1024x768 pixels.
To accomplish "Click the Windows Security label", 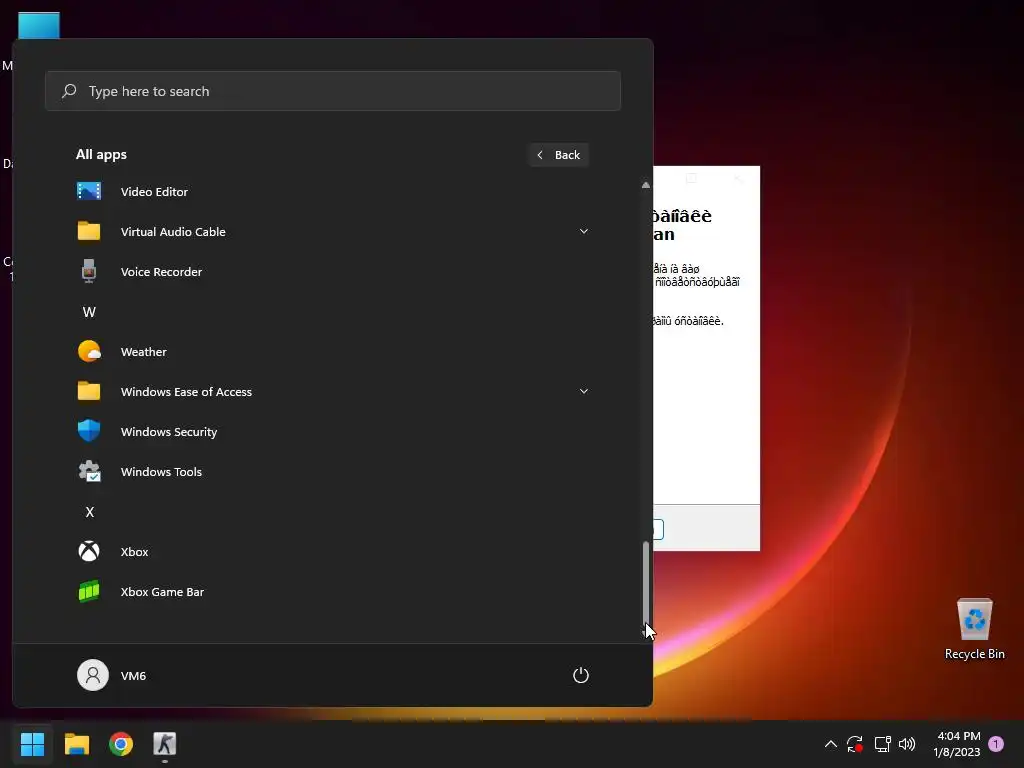I will pos(168,432).
